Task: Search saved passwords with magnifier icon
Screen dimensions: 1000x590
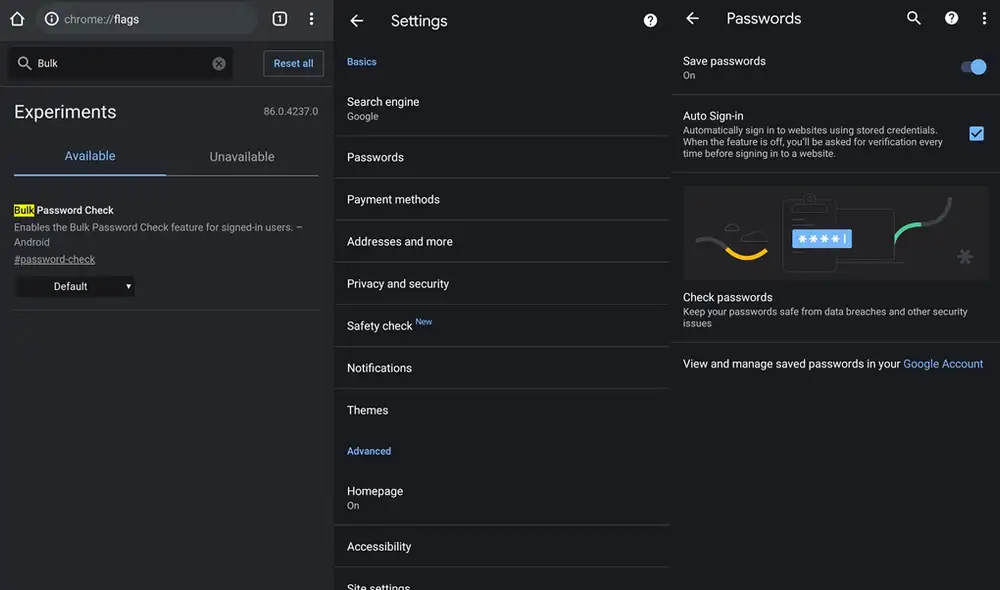Action: tap(913, 18)
